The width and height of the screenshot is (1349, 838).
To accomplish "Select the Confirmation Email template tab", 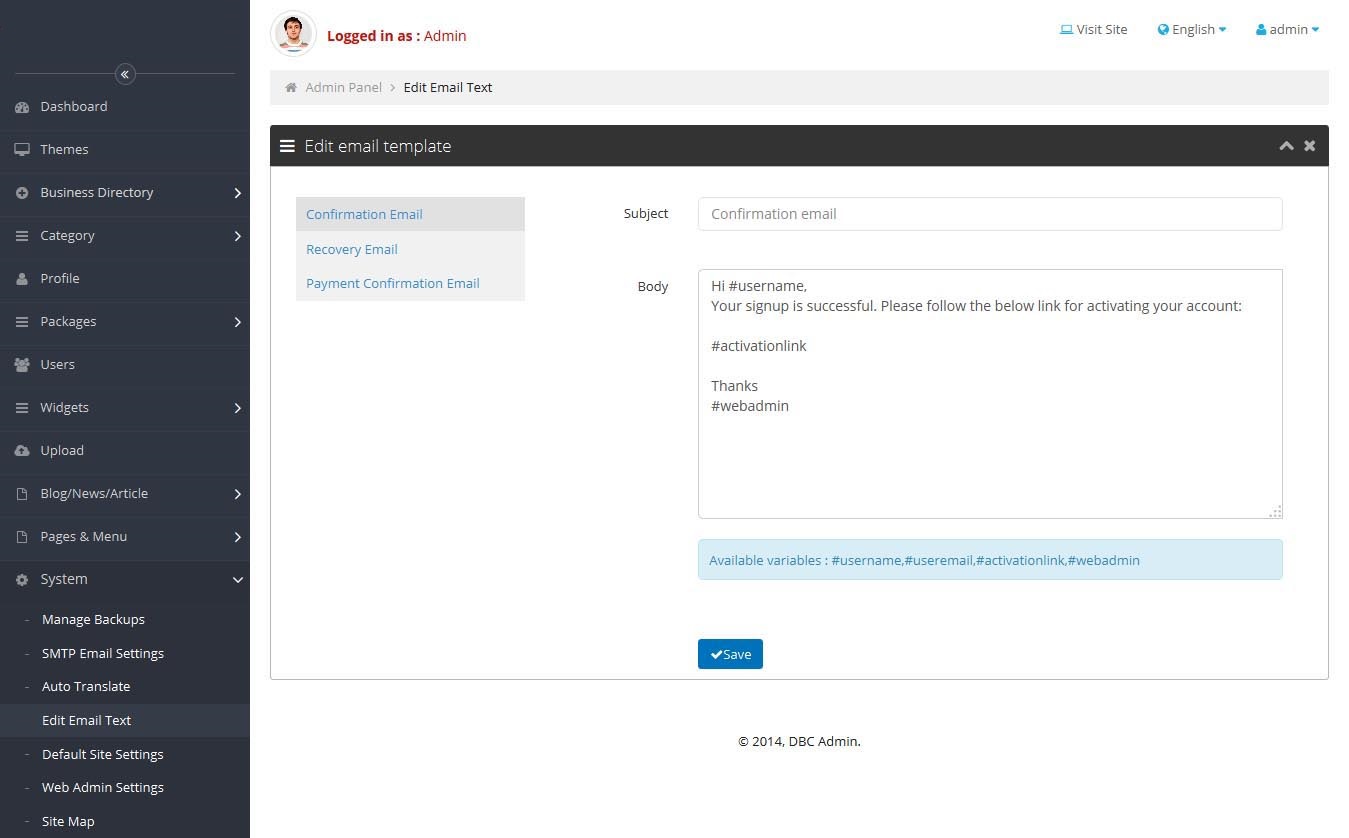I will click(x=410, y=215).
